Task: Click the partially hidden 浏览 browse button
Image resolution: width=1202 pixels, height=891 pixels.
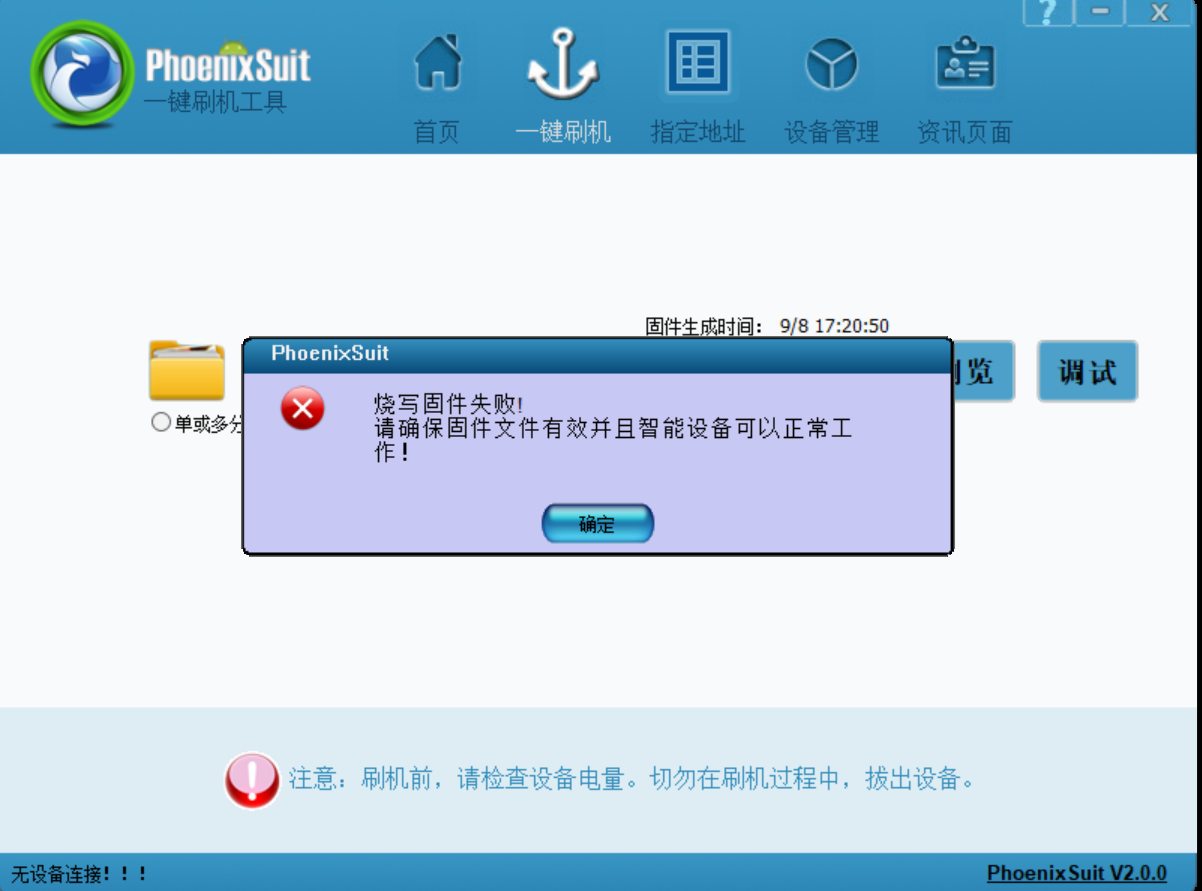Action: pyautogui.click(x=983, y=372)
